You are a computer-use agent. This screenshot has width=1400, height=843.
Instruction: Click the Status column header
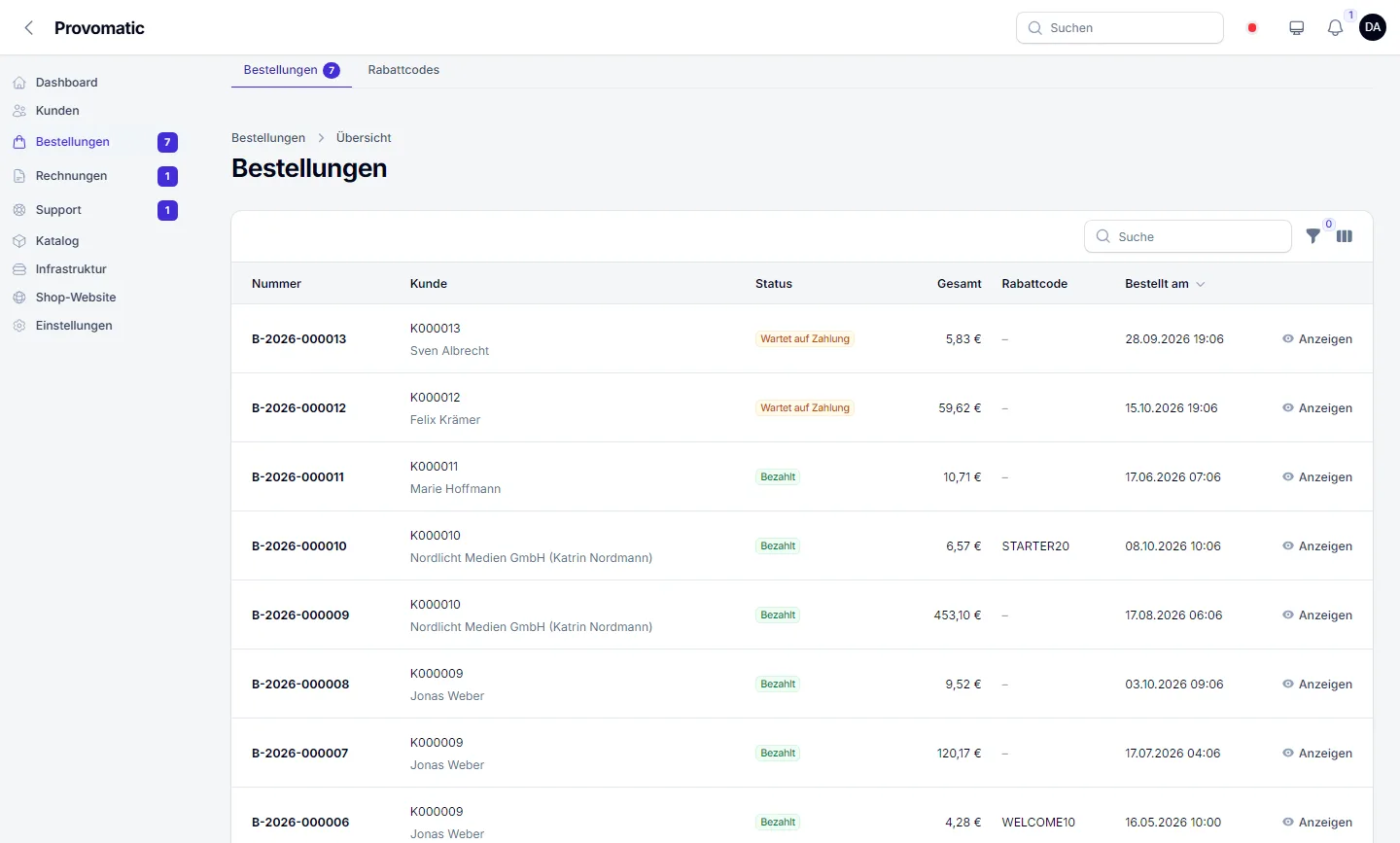coord(774,284)
